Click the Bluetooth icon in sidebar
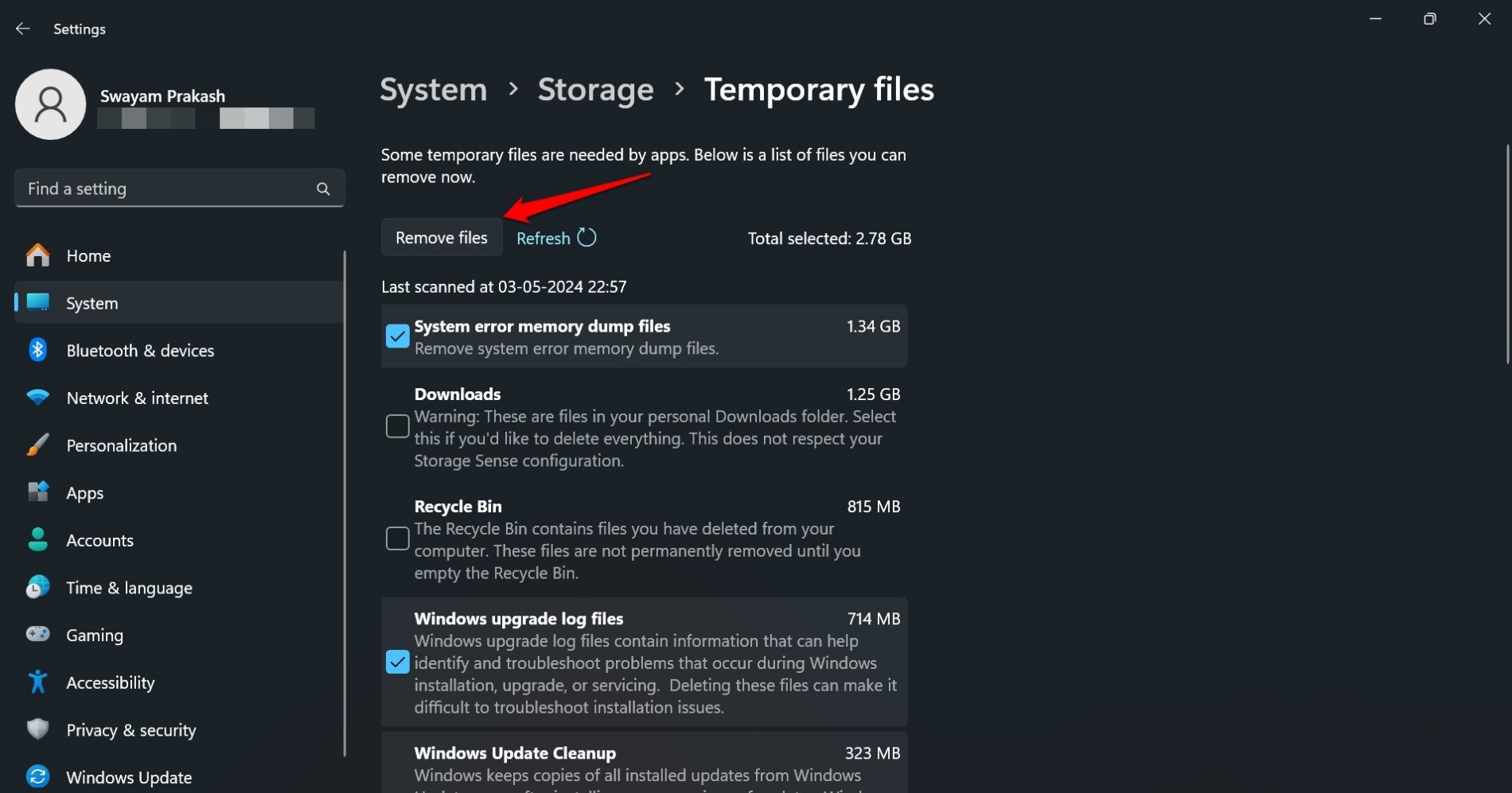This screenshot has width=1512, height=793. coord(37,350)
